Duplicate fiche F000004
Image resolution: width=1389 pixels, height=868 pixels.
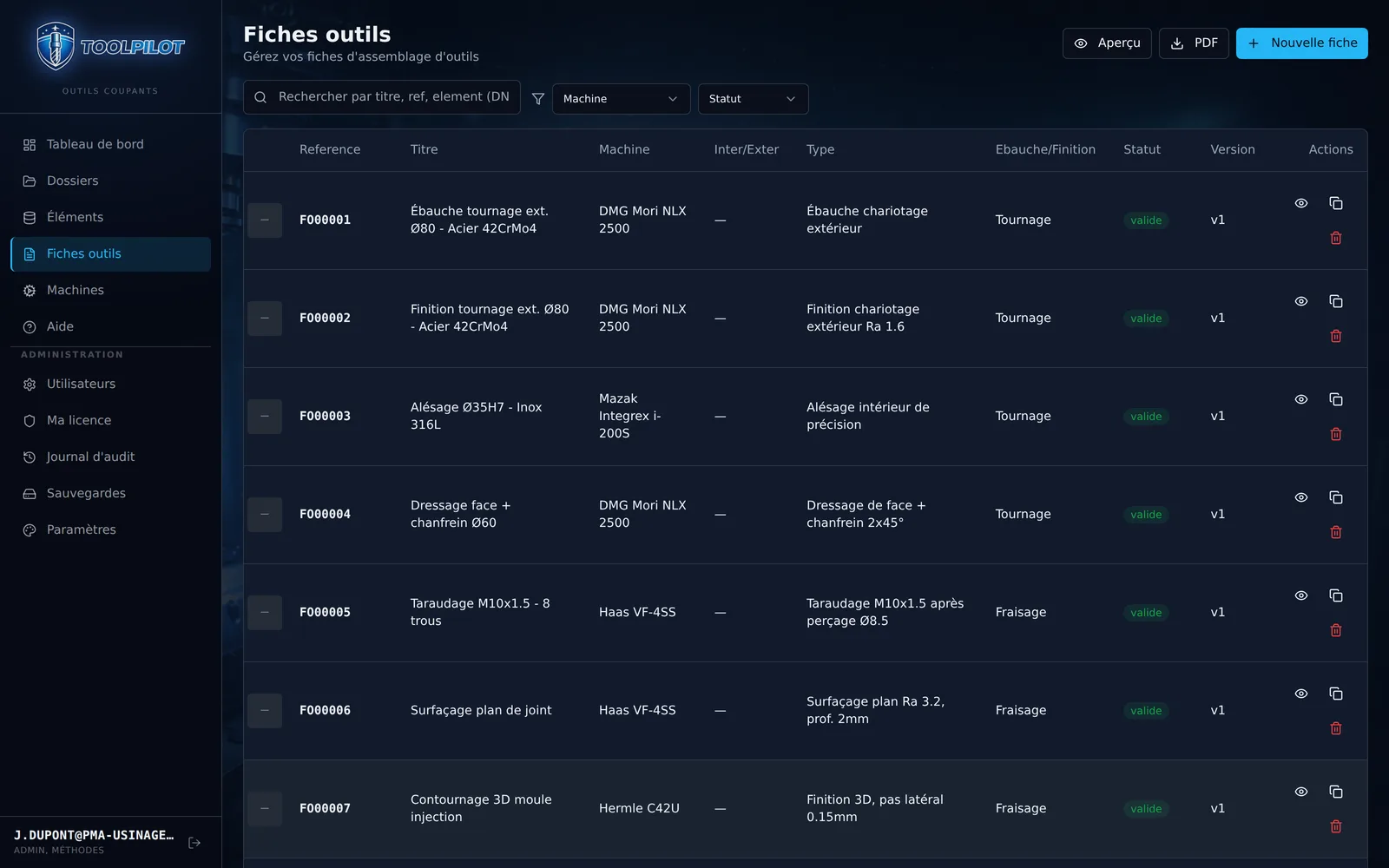click(x=1336, y=497)
